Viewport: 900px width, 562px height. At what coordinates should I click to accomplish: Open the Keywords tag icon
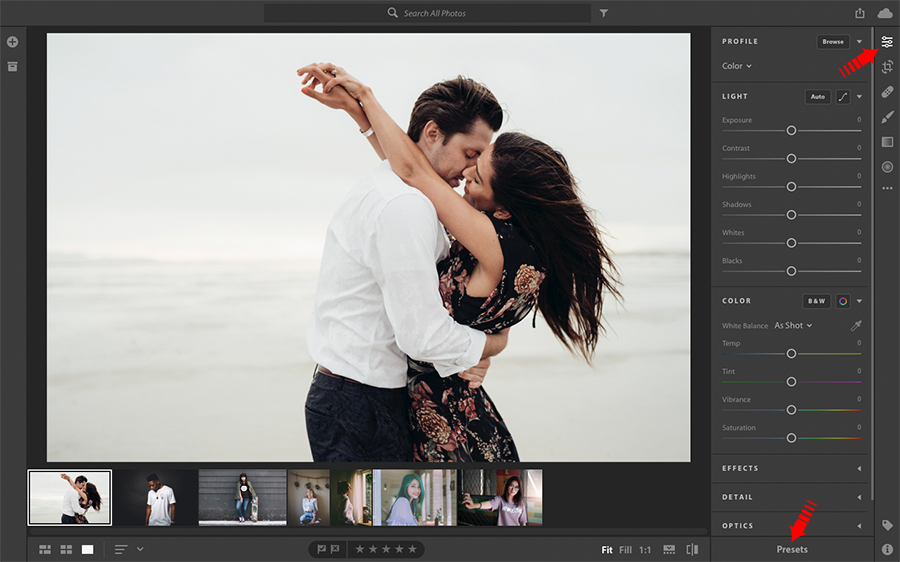pos(887,525)
